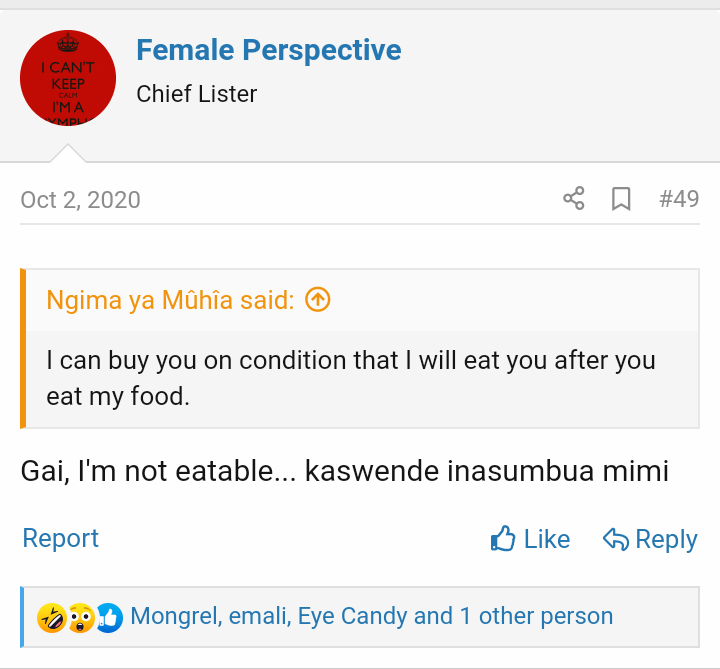
Task: Click the shocked face emoji reaction
Action: [x=80, y=617]
